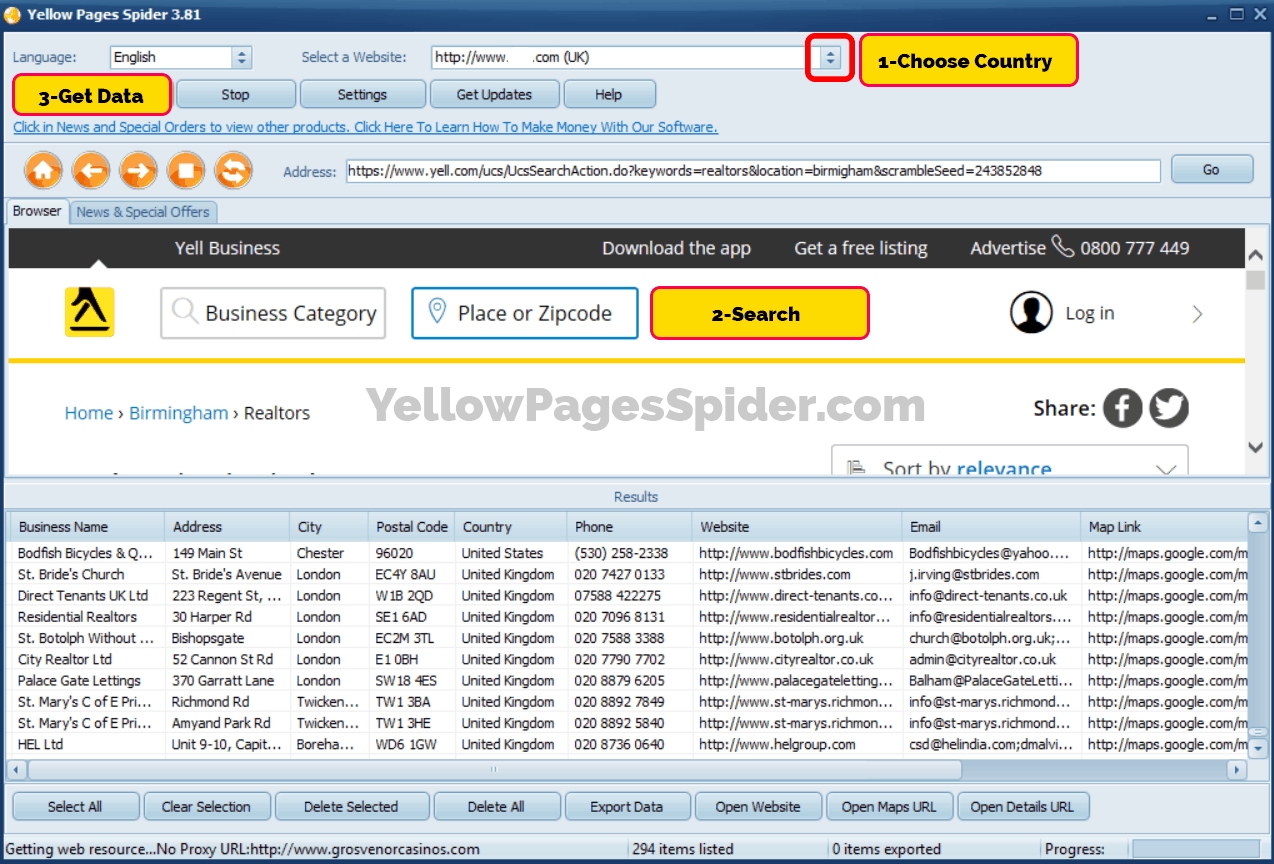The image size is (1274, 864).
Task: Go to browser home page icon
Action: coord(43,170)
